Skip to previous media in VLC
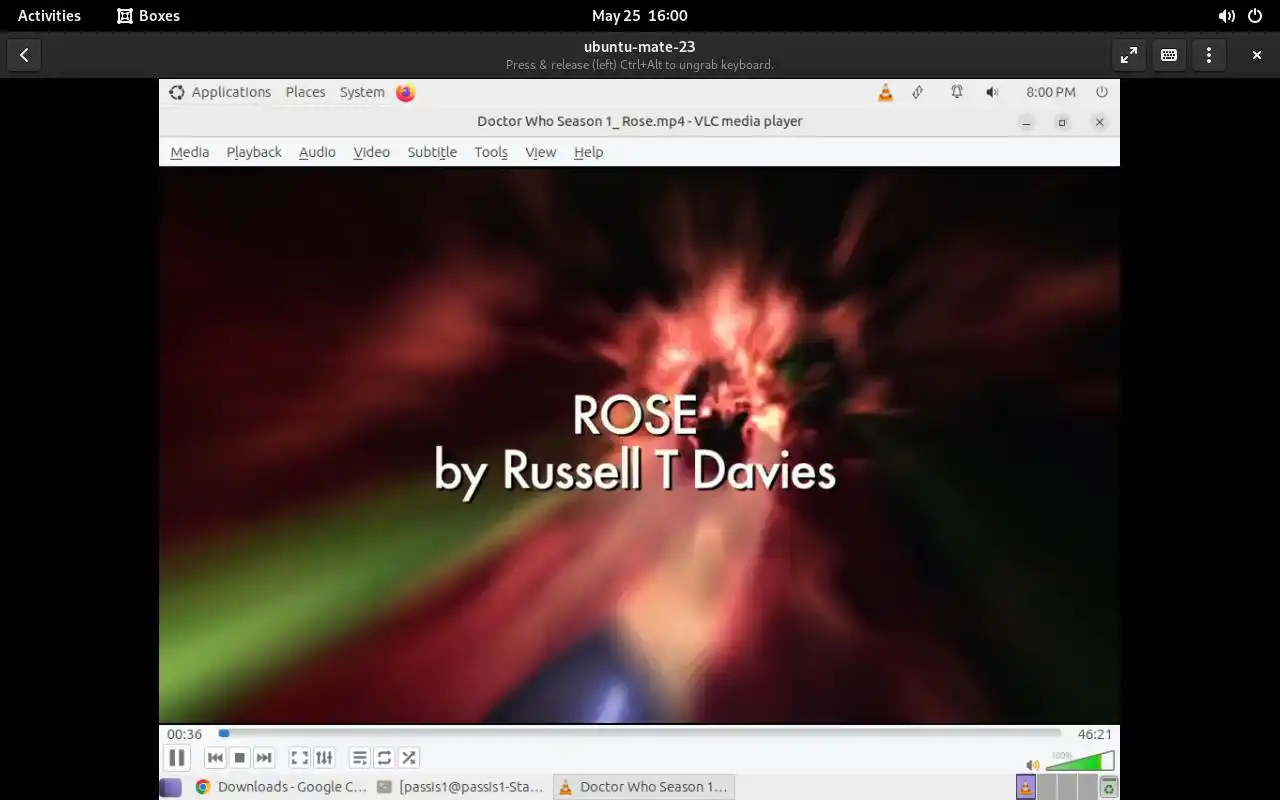Viewport: 1280px width, 800px height. (x=215, y=758)
